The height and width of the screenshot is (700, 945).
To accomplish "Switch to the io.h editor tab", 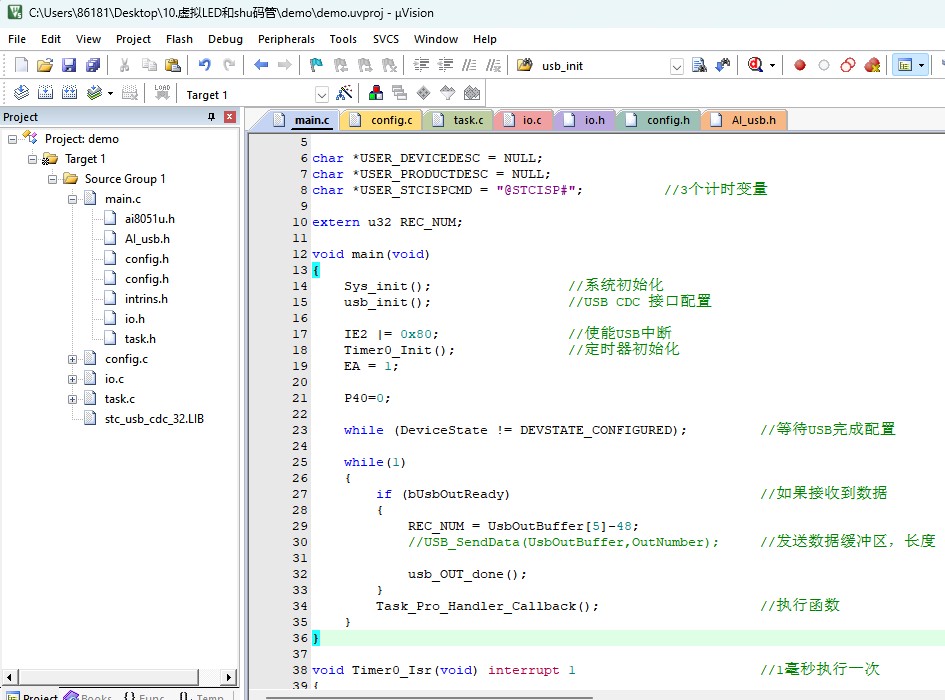I will click(x=584, y=120).
